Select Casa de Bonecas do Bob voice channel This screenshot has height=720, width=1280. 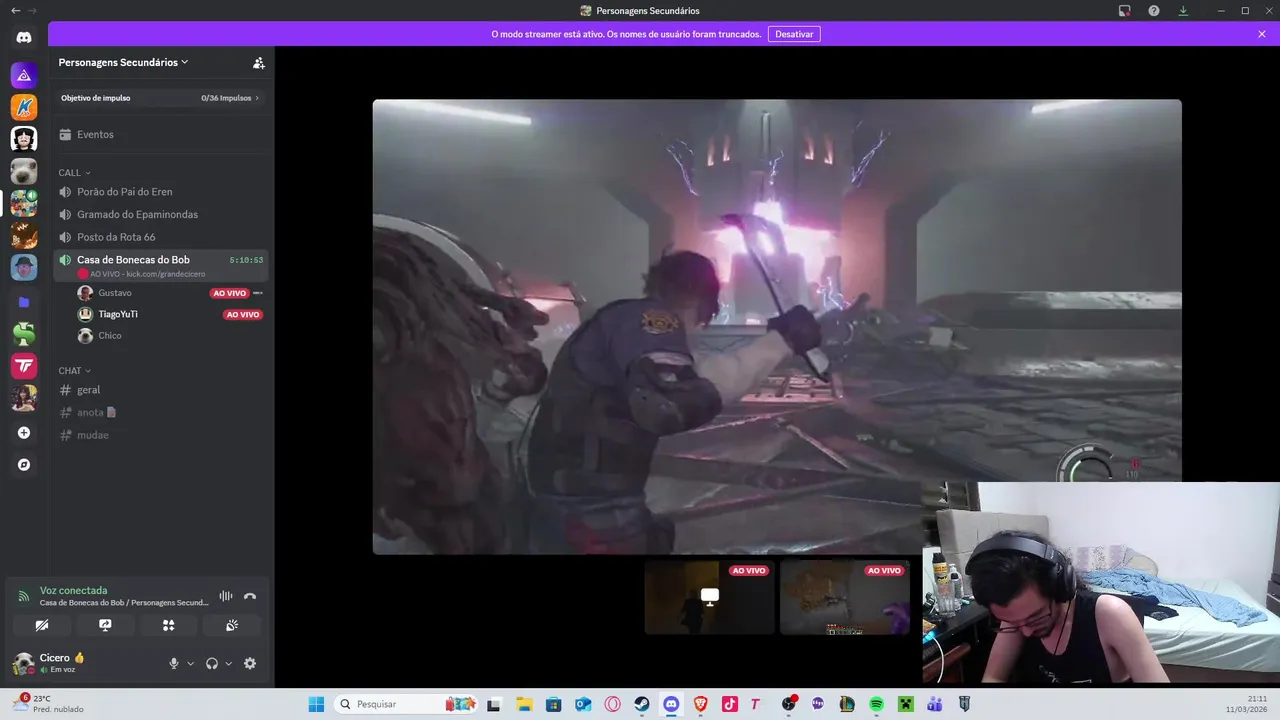(x=161, y=265)
